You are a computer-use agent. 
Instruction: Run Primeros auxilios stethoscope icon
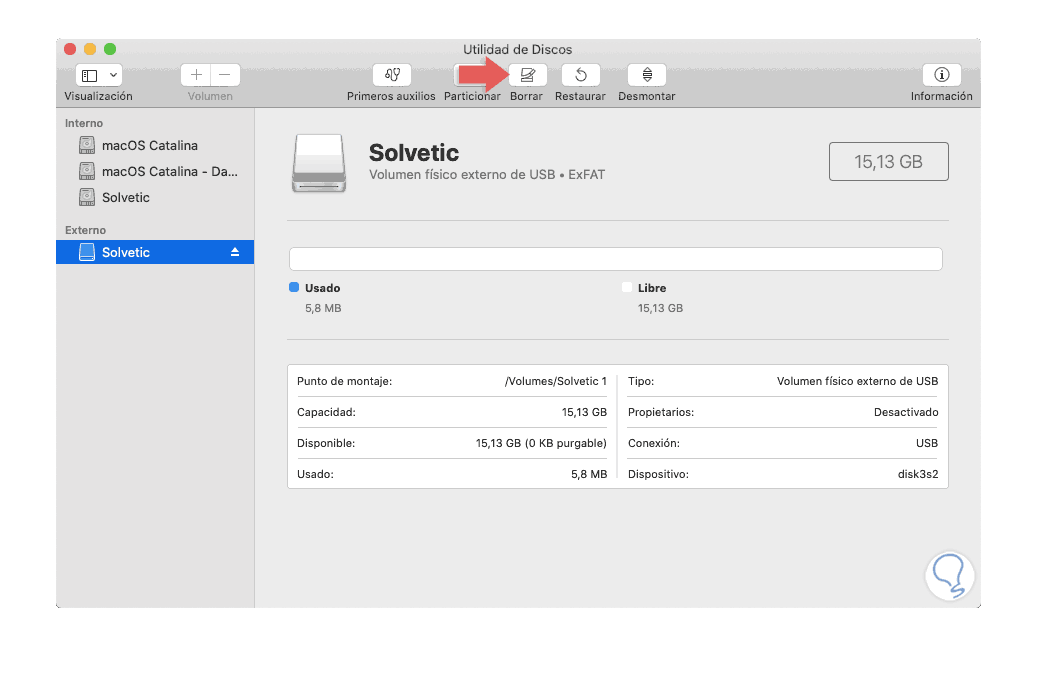coord(392,75)
